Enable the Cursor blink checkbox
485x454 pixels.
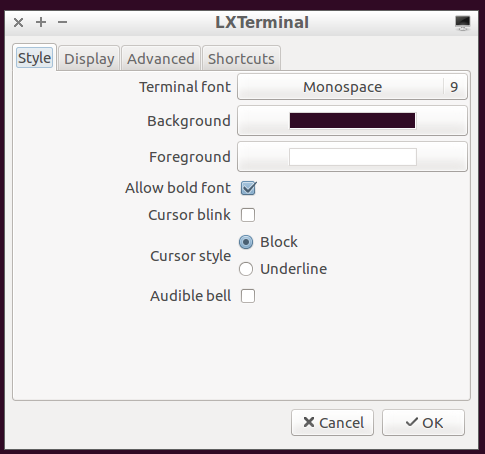248,215
